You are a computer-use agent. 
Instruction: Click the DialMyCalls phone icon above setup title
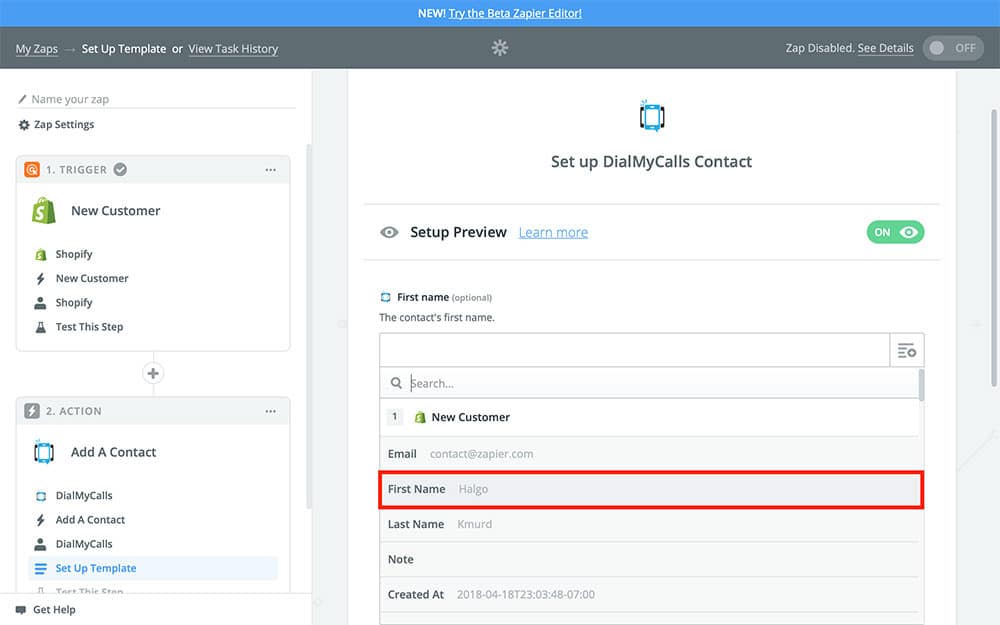652,116
